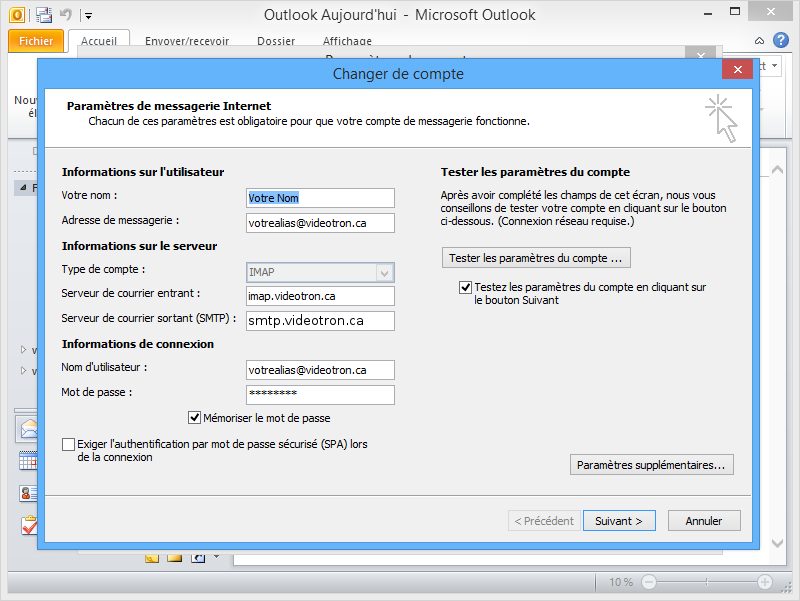This screenshot has width=800, height=601.
Task: Open the Mail view icon in Outlook navigation pane
Action: (x=28, y=429)
